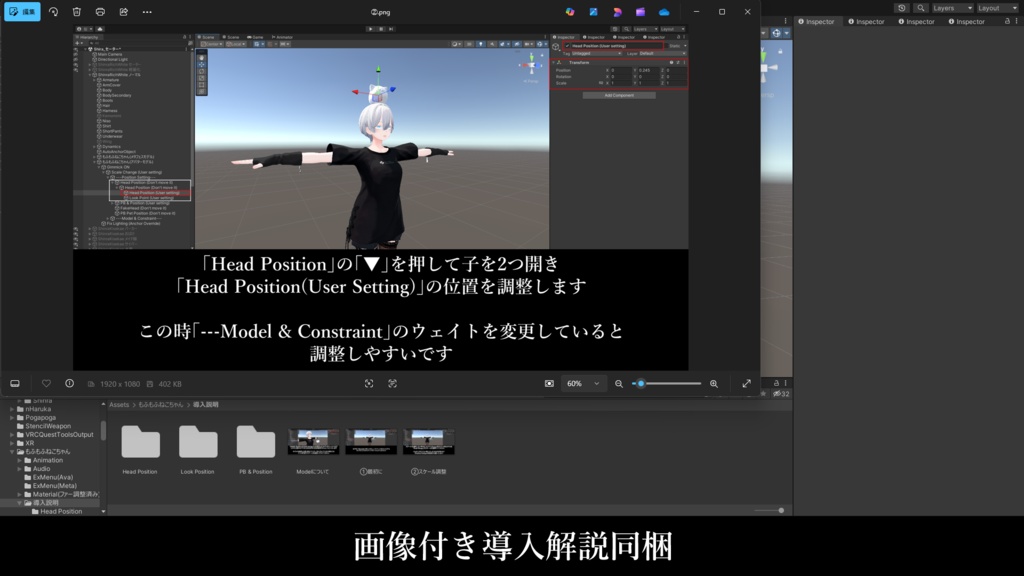Select the fit-to-screen icon below the preview
The height and width of the screenshot is (576, 1024).
(369, 383)
